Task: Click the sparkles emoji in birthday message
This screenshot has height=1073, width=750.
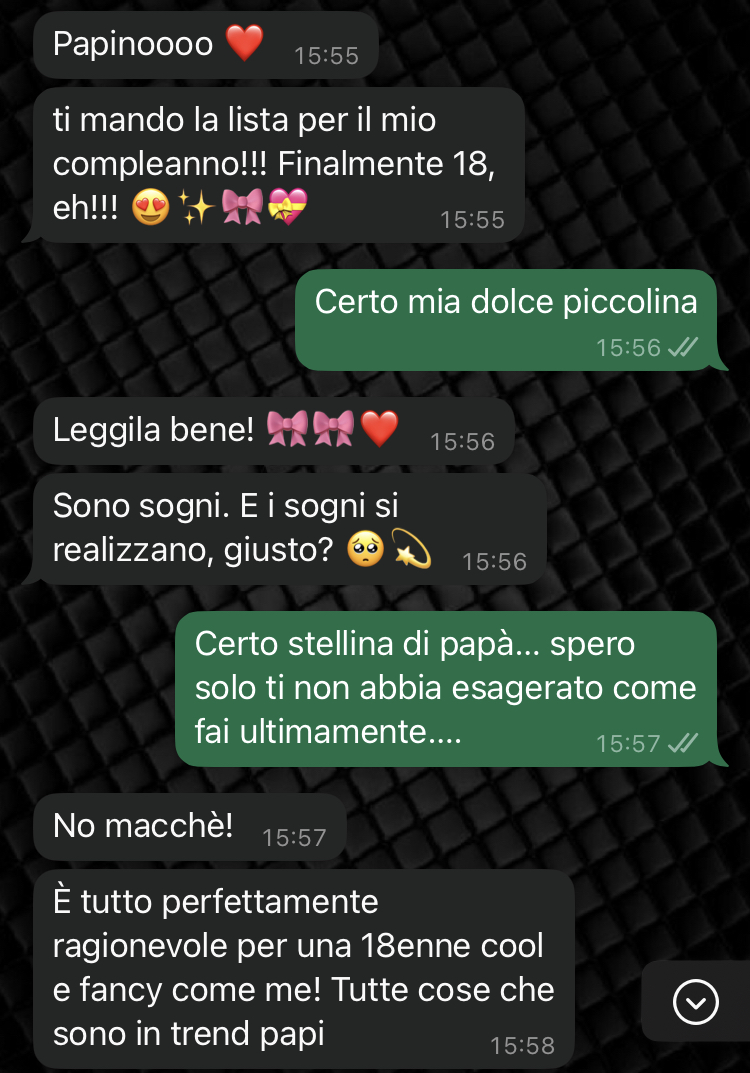Action: coord(196,207)
